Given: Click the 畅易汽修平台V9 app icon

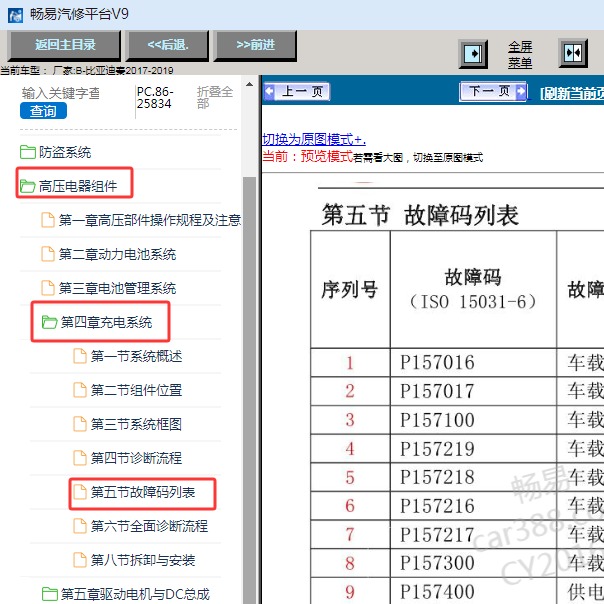Looking at the screenshot, I should click(15, 15).
